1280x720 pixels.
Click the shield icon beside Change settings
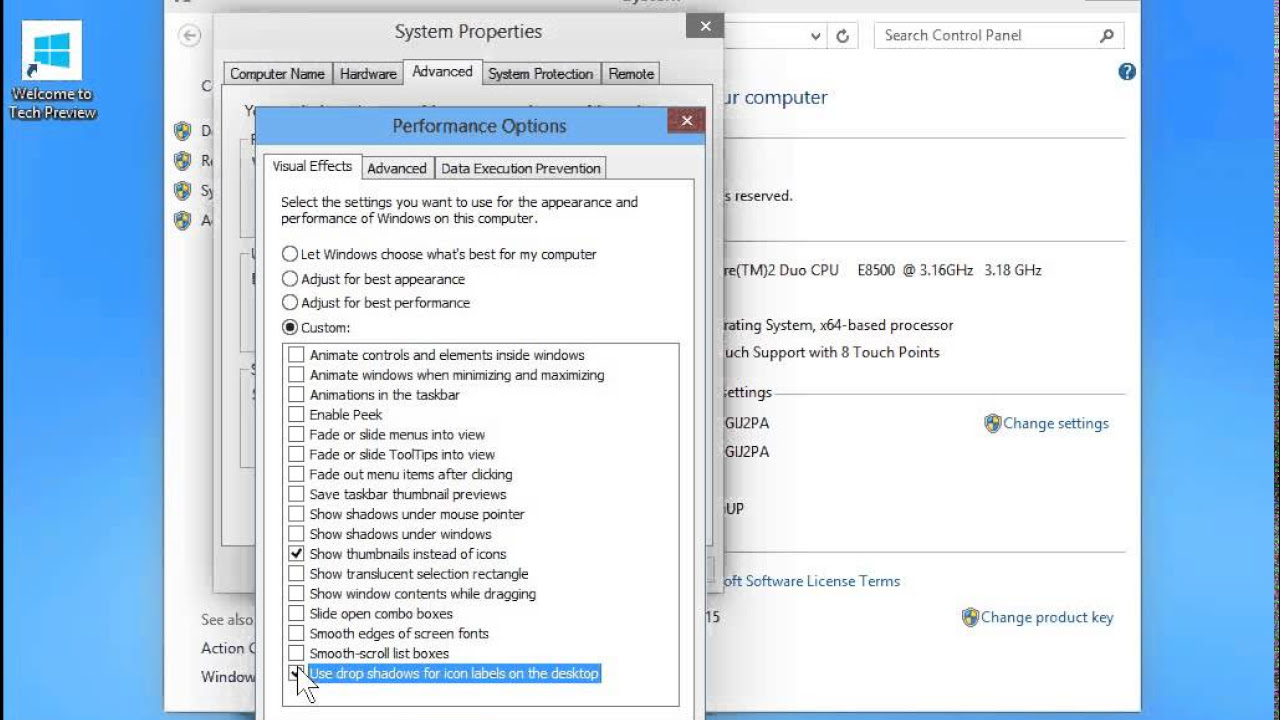tap(992, 423)
